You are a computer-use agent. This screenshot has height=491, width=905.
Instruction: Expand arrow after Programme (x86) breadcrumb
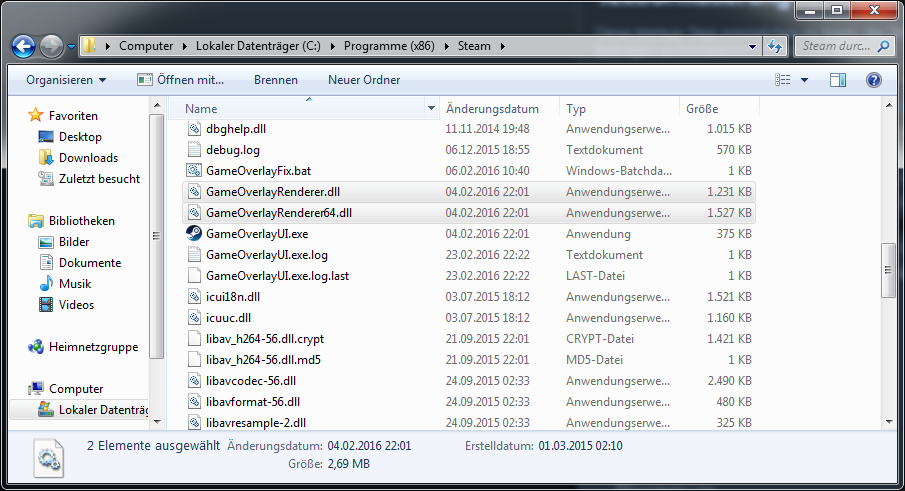tap(447, 46)
